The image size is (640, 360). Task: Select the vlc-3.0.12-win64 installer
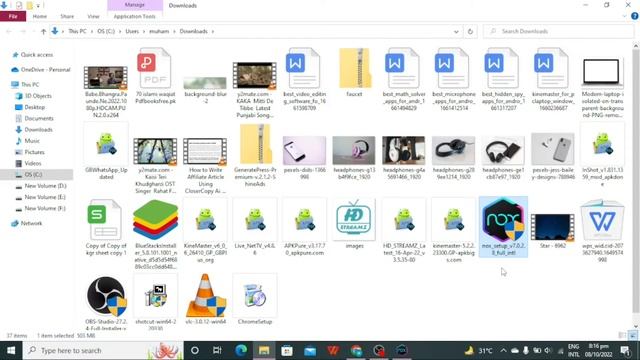pos(205,300)
